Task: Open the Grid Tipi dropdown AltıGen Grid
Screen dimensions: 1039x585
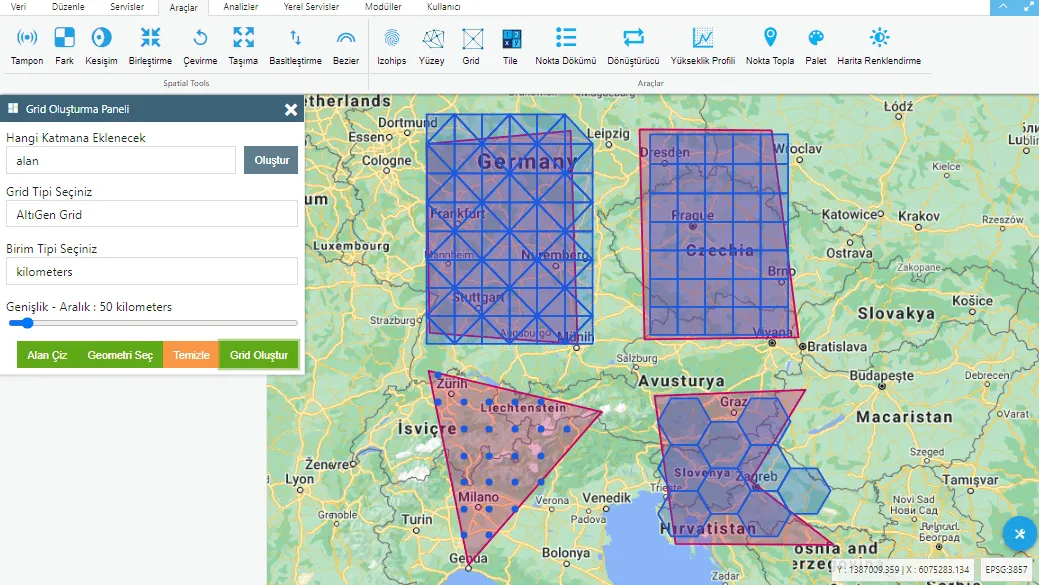Action: tap(152, 215)
